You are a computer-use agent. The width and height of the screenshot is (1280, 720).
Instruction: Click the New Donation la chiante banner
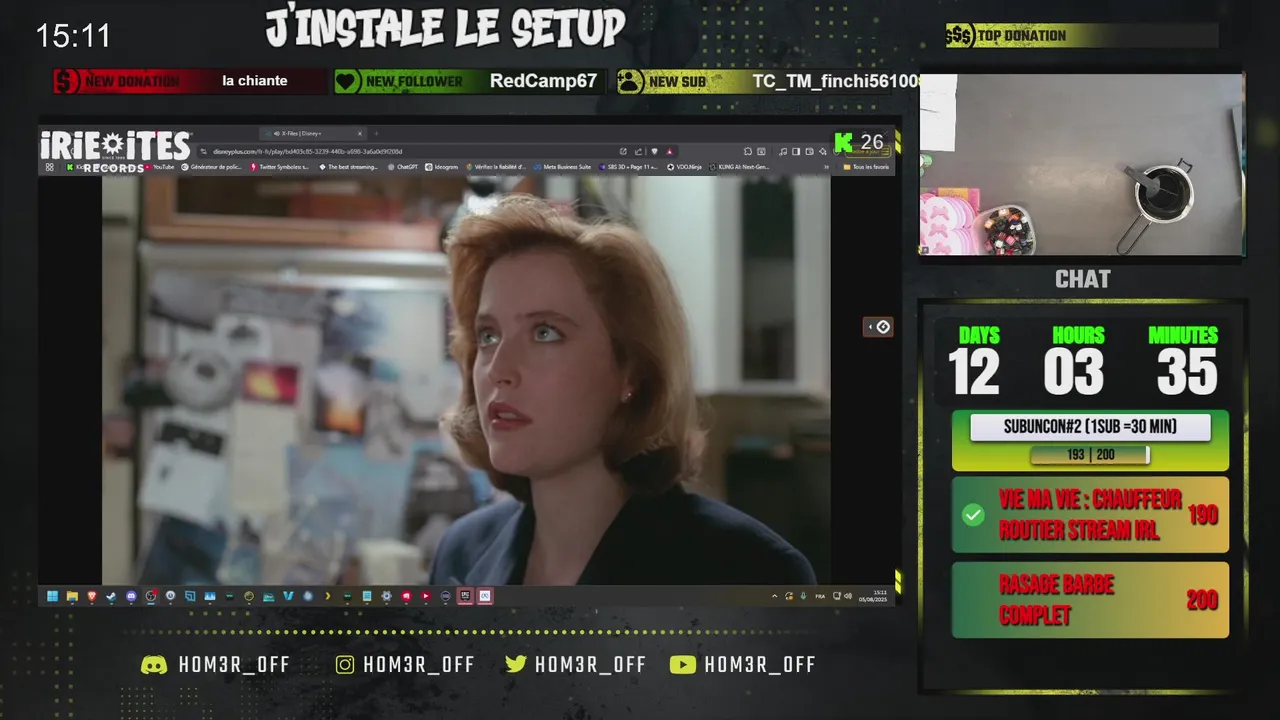[189, 81]
